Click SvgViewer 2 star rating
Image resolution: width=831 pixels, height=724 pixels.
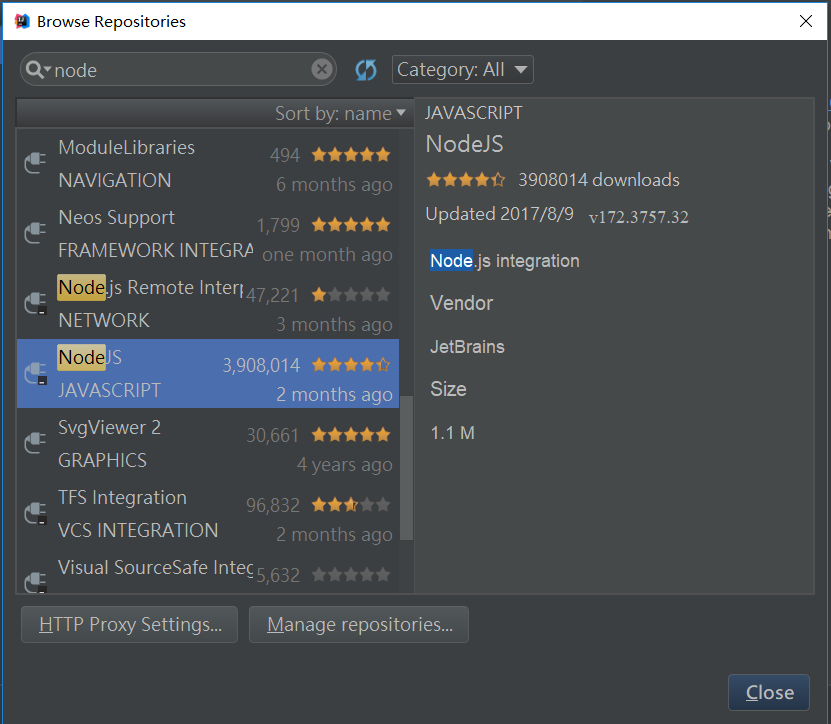(x=351, y=435)
